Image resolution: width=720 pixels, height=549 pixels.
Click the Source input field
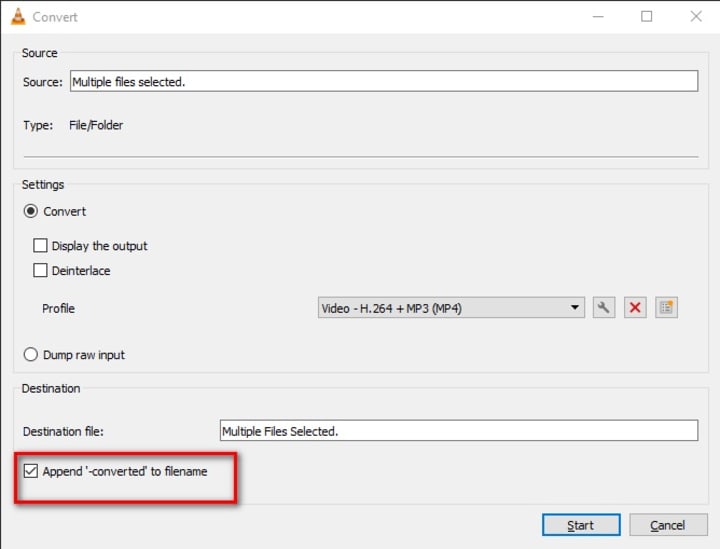[384, 81]
